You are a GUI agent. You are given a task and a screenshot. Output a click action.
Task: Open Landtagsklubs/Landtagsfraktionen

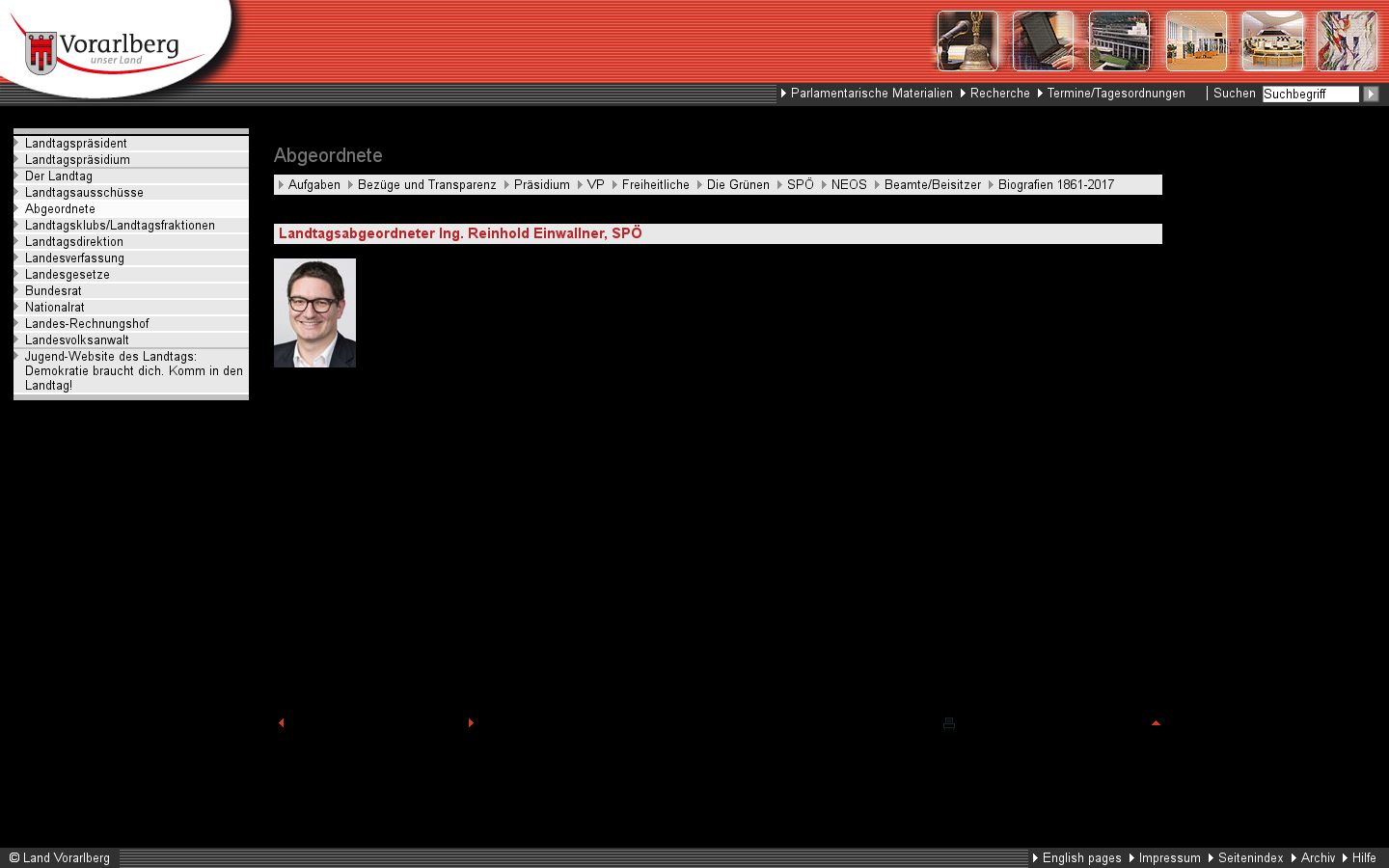click(x=131, y=226)
